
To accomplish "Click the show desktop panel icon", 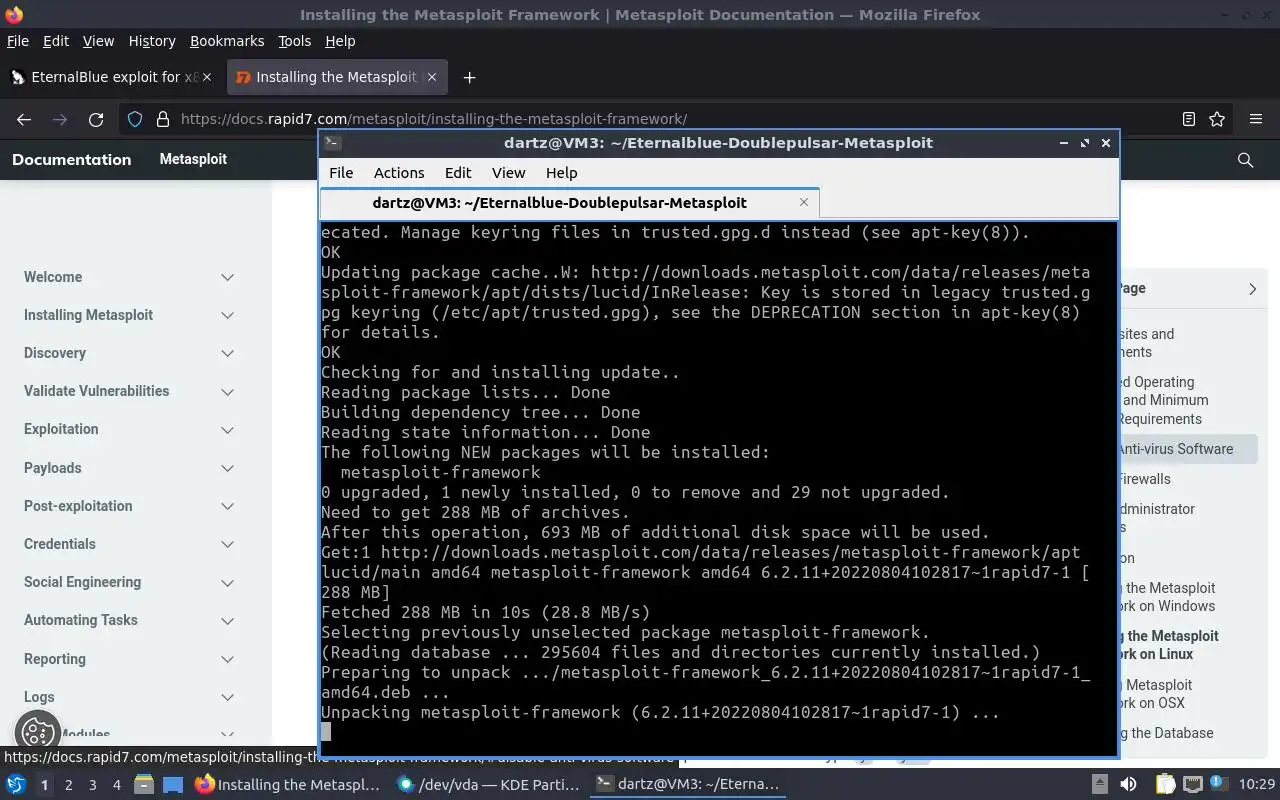I will coord(173,785).
